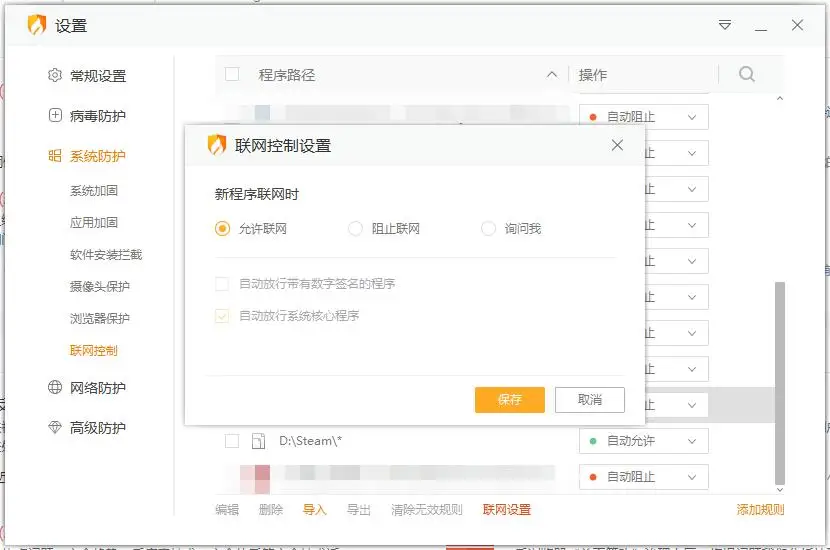Go to 应用加固 sub-item
This screenshot has height=550, width=830.
tap(94, 222)
